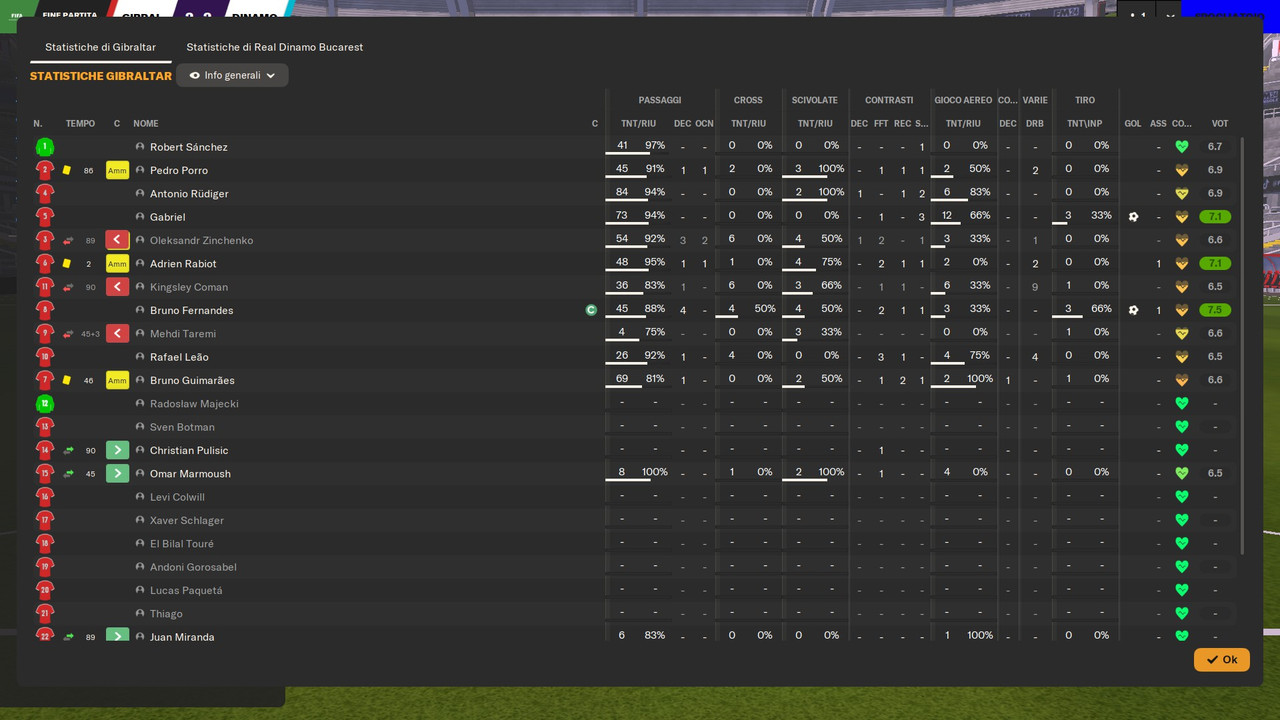Click Bruno Guimarães yellow card icon
The image size is (1280, 720).
(x=67, y=381)
